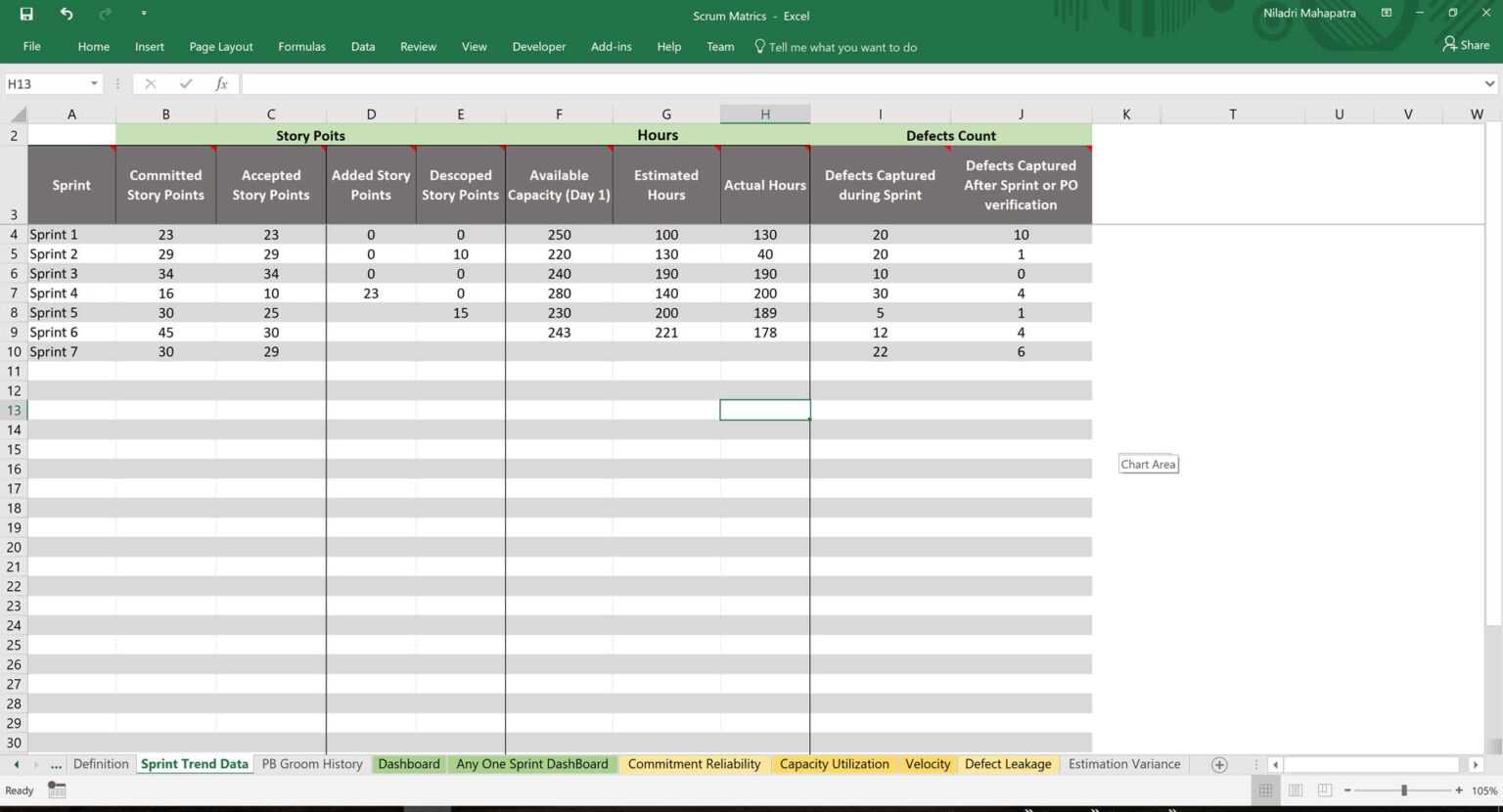Select Normal view in the status bar
Image resolution: width=1503 pixels, height=812 pixels.
1265,789
